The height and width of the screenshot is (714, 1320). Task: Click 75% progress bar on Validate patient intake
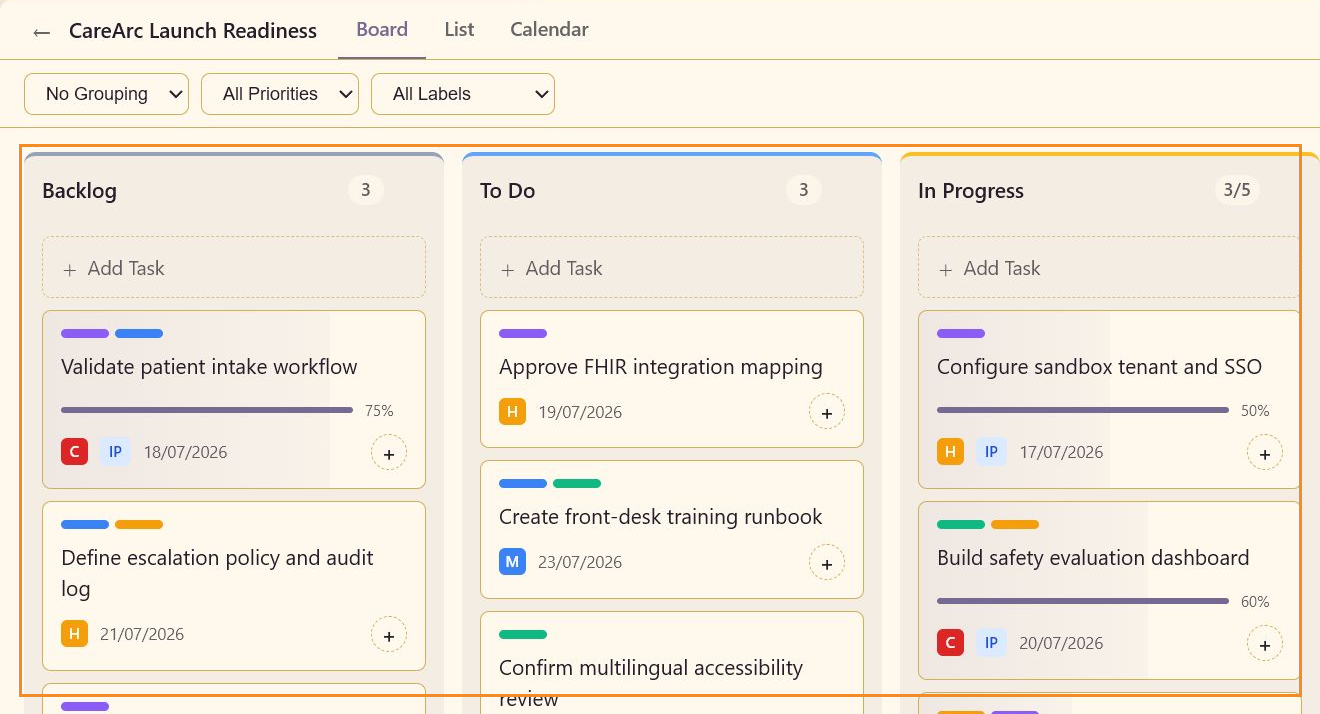point(207,410)
